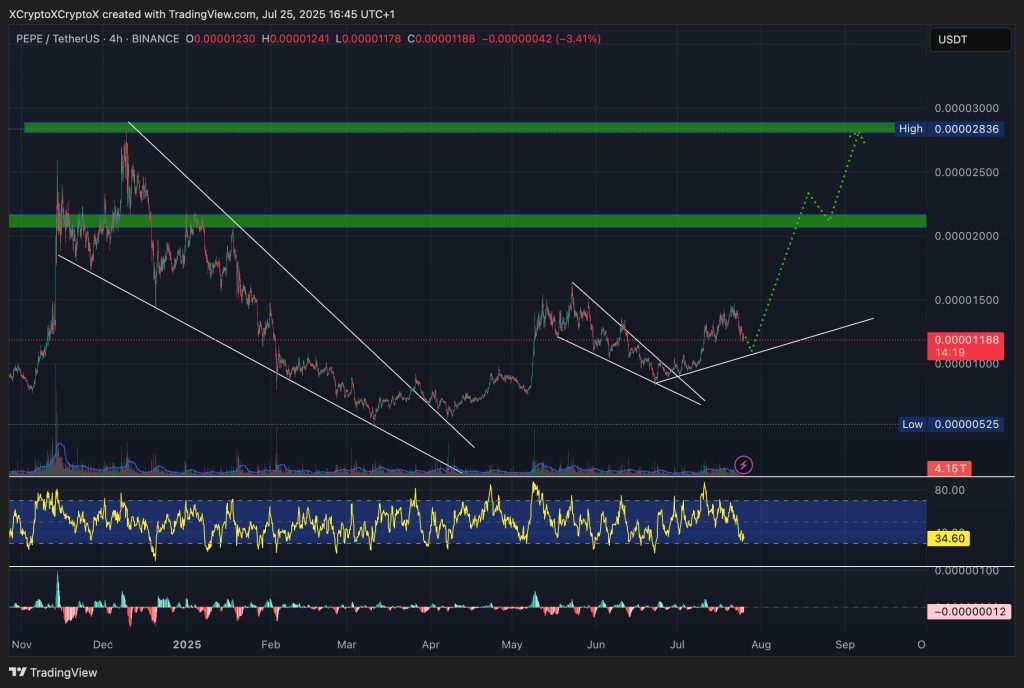Screen dimensions: 1024x688
Task: Select the High price label 0.00002836
Action: click(x=964, y=129)
